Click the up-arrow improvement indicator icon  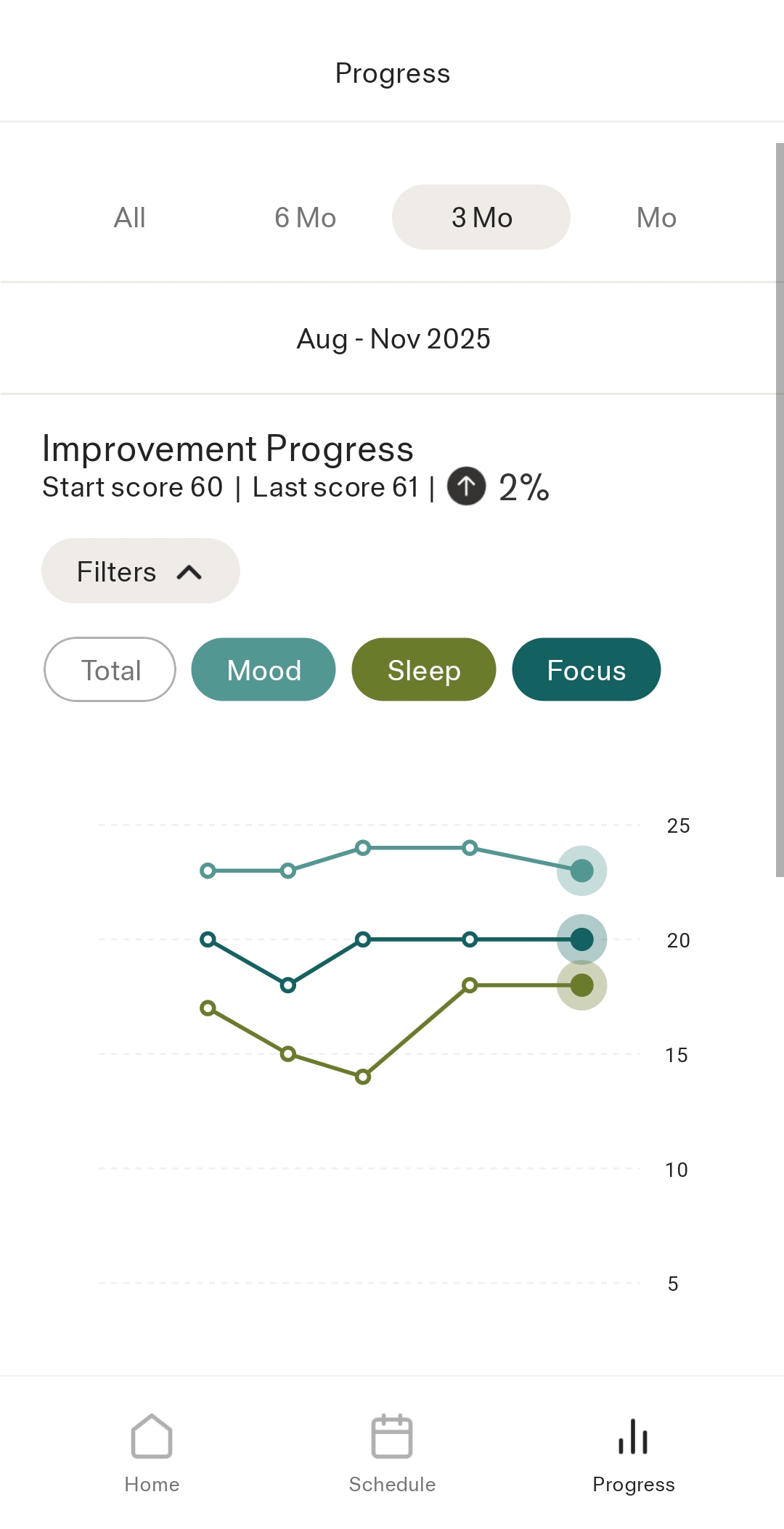click(466, 486)
